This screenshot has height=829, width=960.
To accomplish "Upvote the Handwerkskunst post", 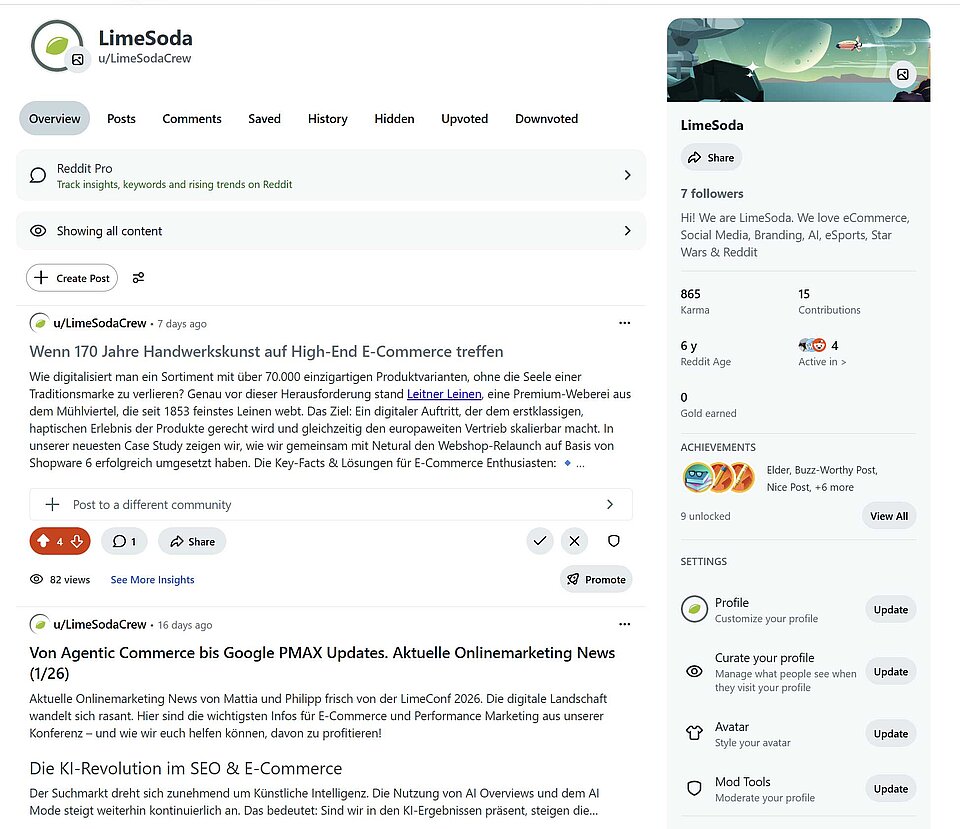I will coord(44,541).
